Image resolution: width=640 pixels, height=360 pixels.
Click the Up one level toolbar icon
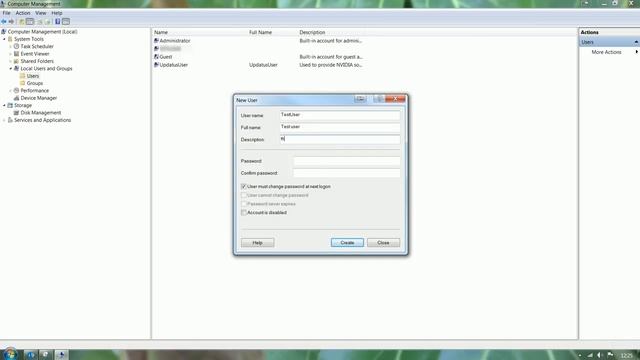(22, 21)
